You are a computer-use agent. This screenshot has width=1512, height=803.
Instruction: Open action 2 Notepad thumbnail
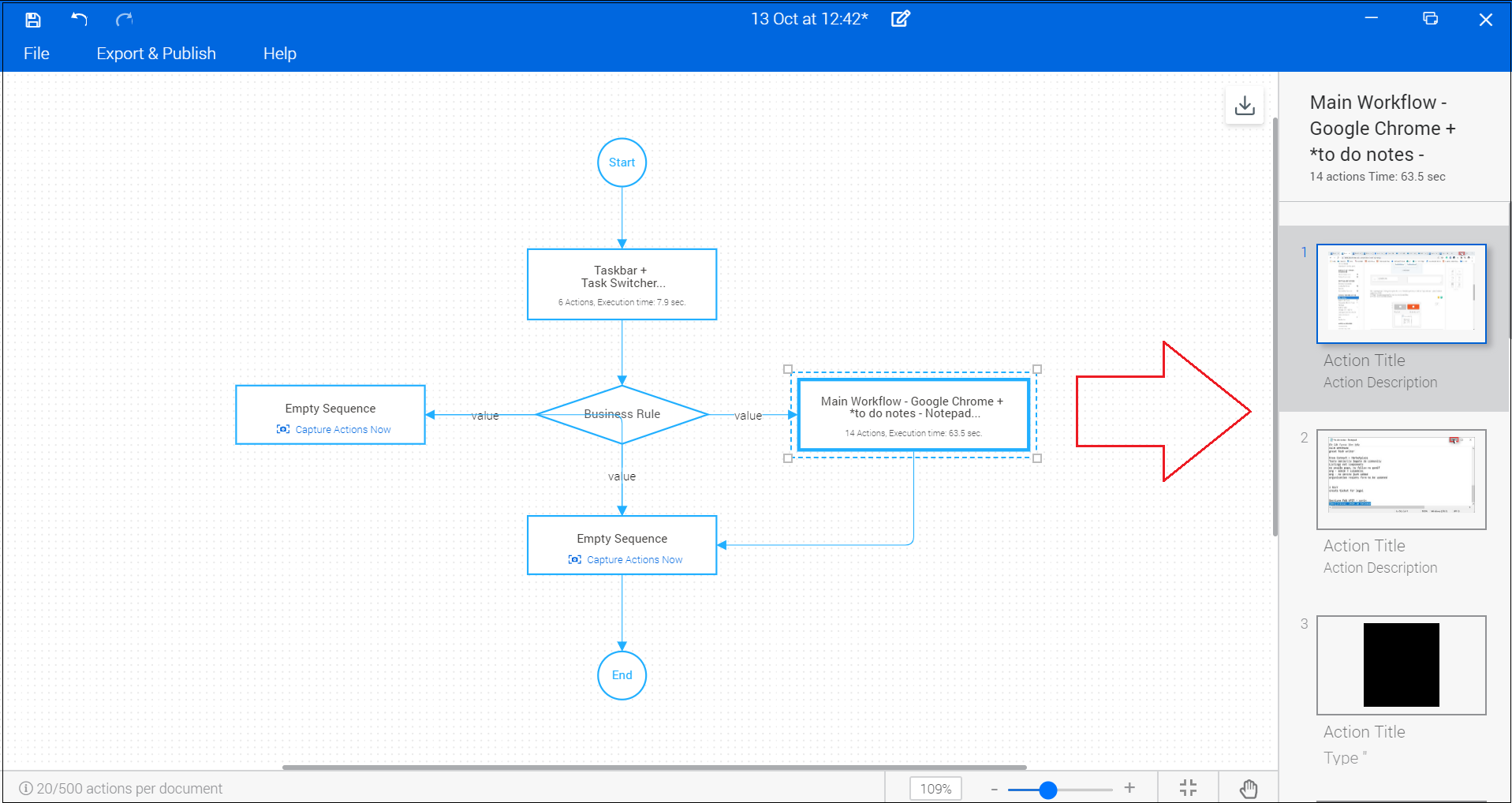pos(1401,480)
